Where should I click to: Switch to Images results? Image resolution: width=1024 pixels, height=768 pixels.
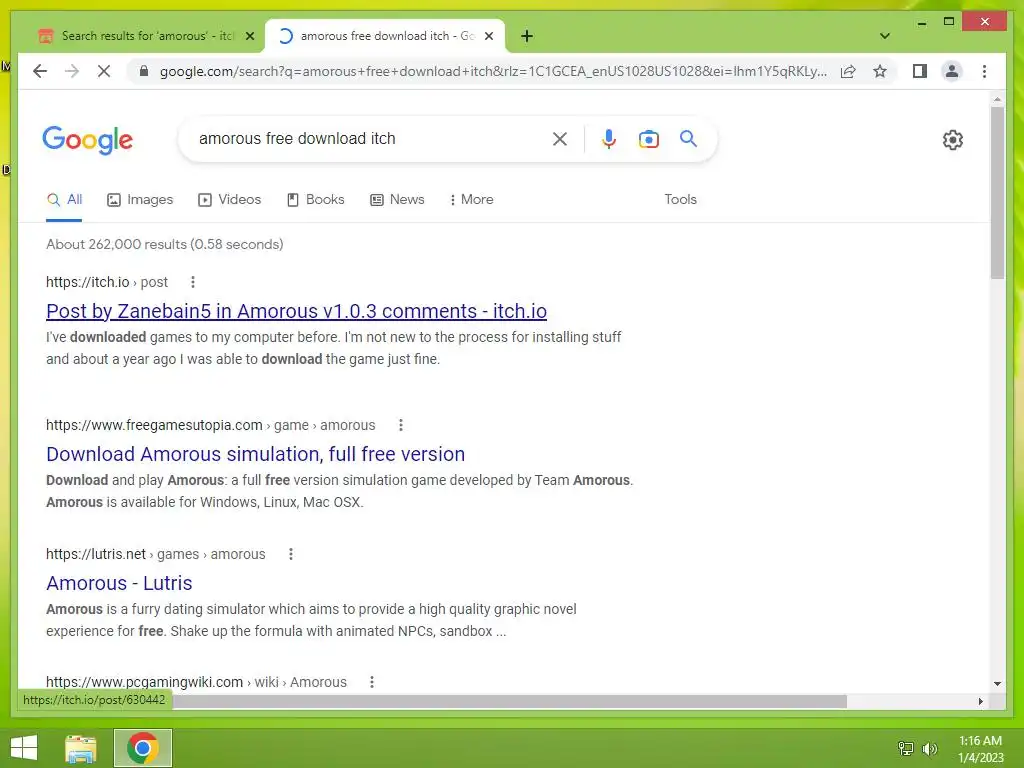click(140, 200)
